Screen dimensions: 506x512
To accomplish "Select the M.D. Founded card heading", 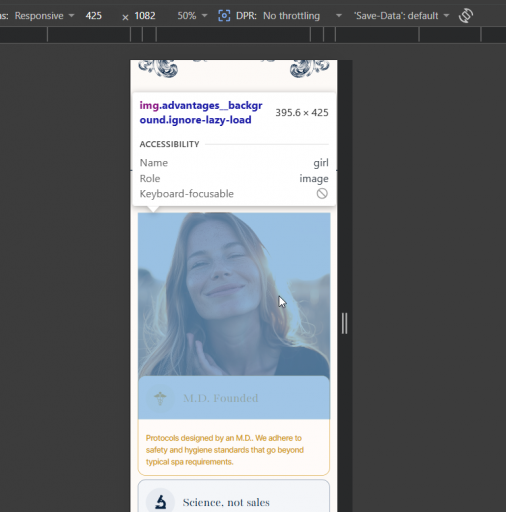I will pyautogui.click(x=221, y=398).
